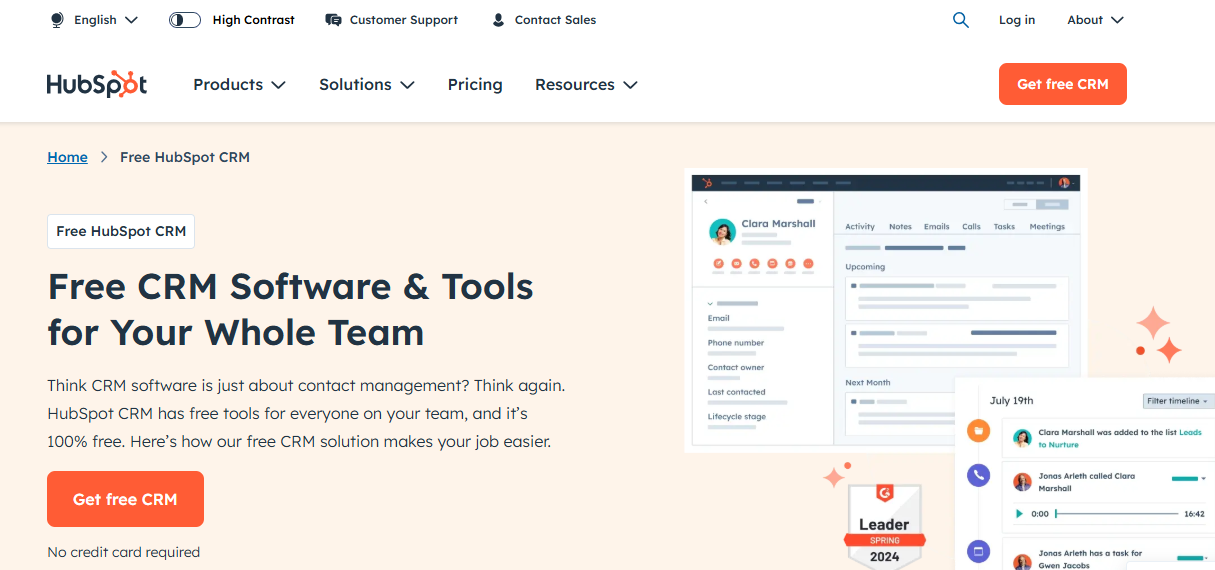Click the email envelope icon under Clara Marshall

pyautogui.click(x=736, y=264)
